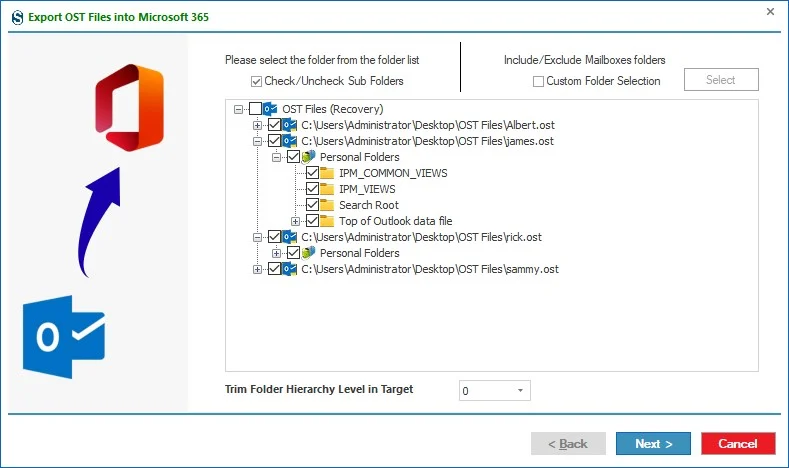Collapse the OST Files (Recovery) root node

coord(239,109)
